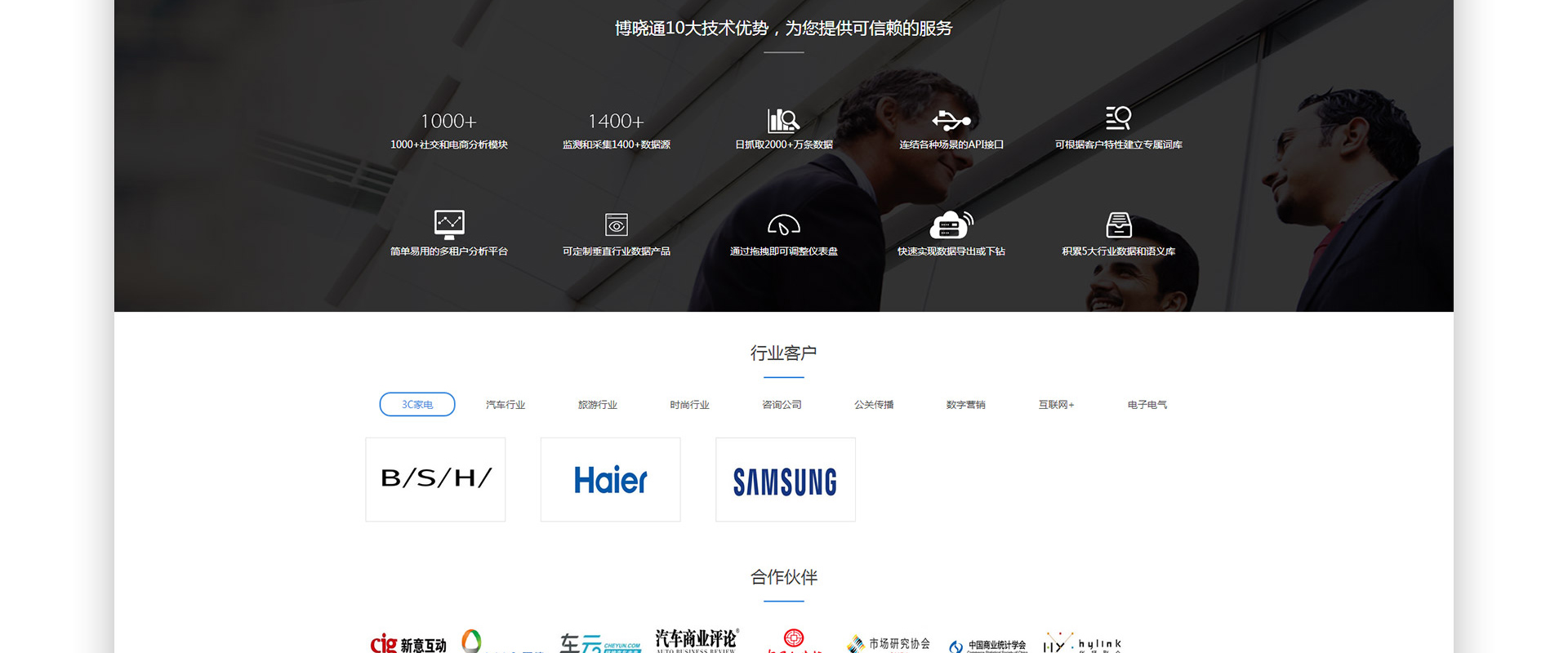Click the eye vertical industry data icon
1568x653 pixels.
[617, 224]
